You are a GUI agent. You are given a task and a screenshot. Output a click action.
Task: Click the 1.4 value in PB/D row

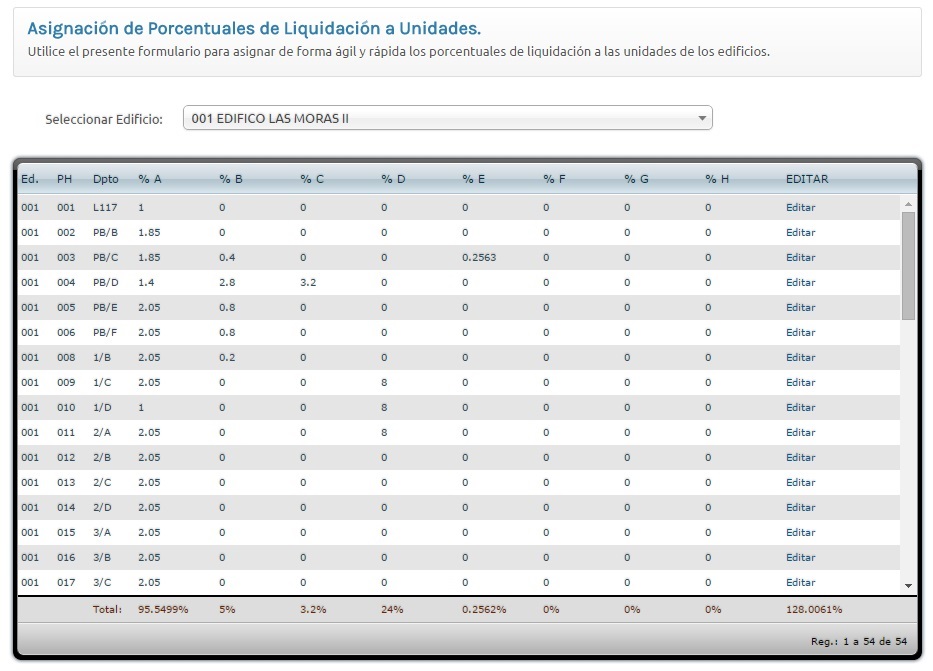(146, 283)
